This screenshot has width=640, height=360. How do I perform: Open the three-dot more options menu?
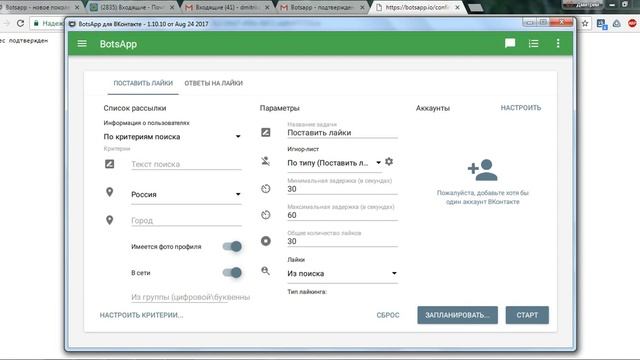coord(558,43)
